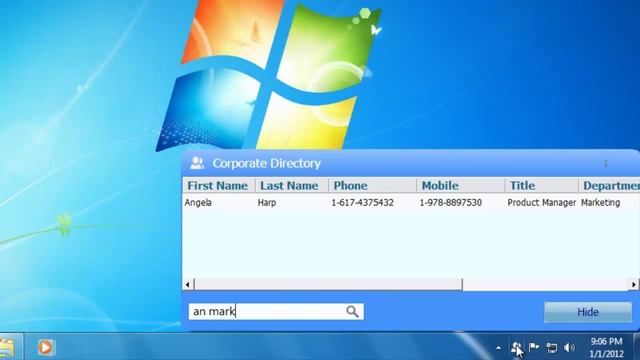Image resolution: width=640 pixels, height=360 pixels.
Task: Click the search magnifier icon
Action: coord(352,312)
